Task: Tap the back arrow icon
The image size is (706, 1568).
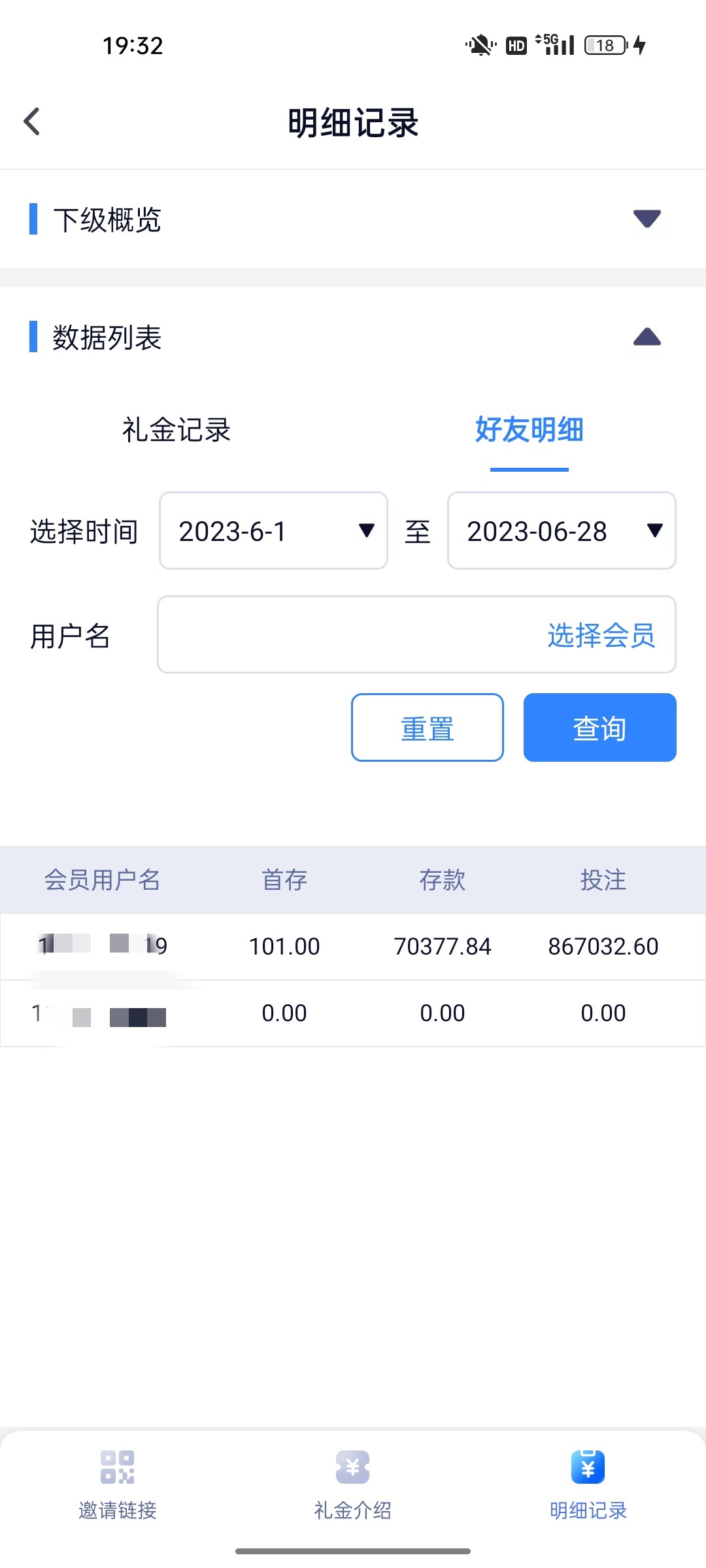Action: pyautogui.click(x=32, y=122)
